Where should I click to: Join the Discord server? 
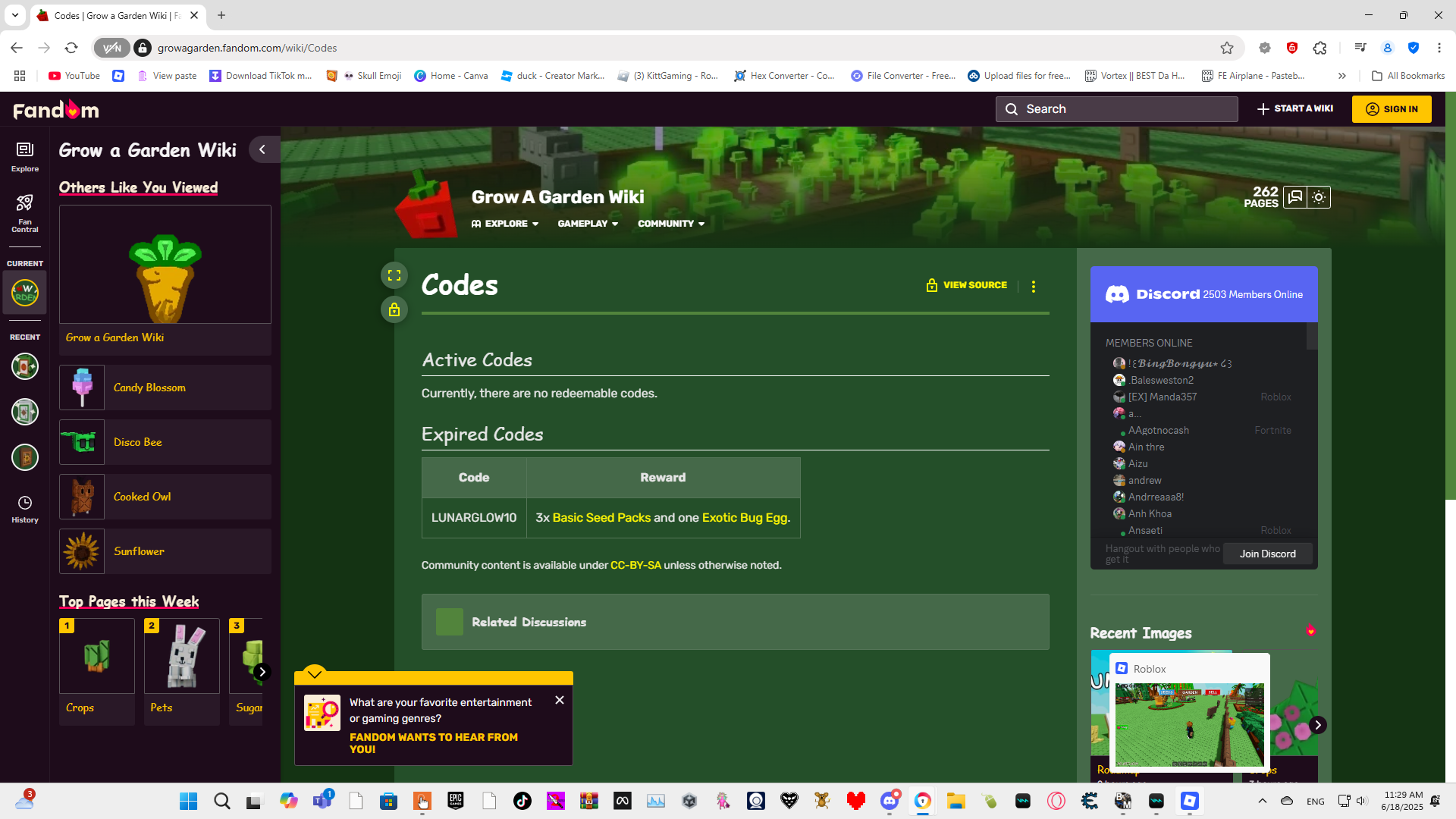(1268, 554)
